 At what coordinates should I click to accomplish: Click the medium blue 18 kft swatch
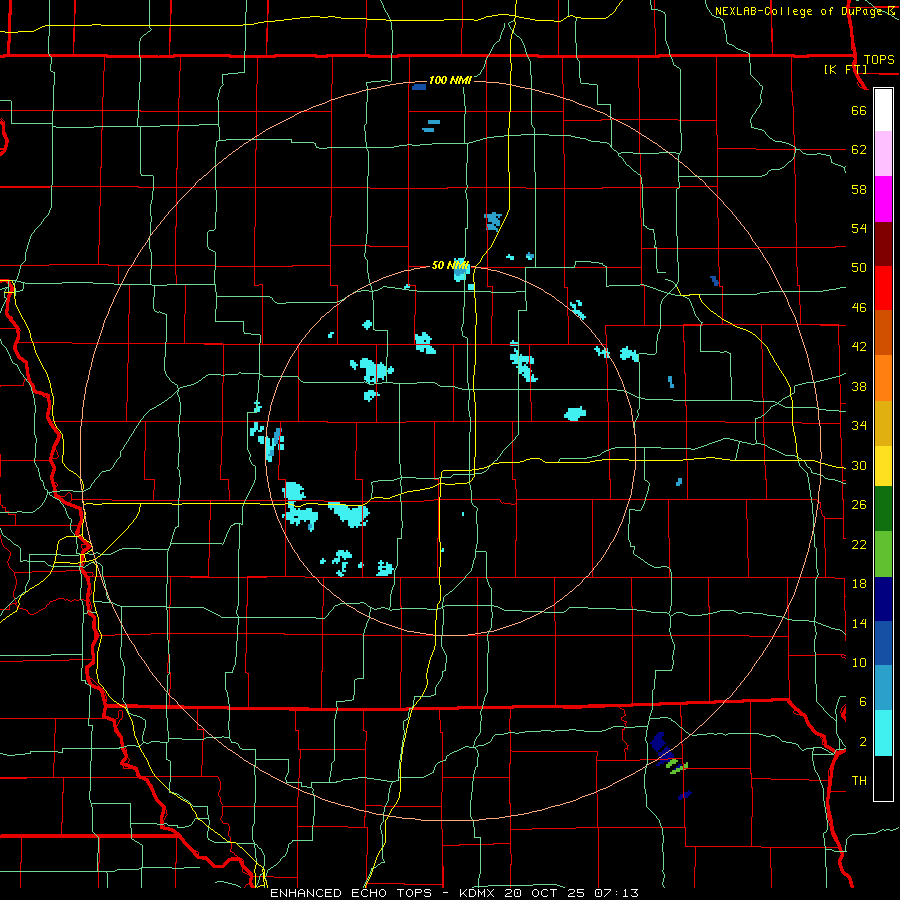[x=883, y=643]
